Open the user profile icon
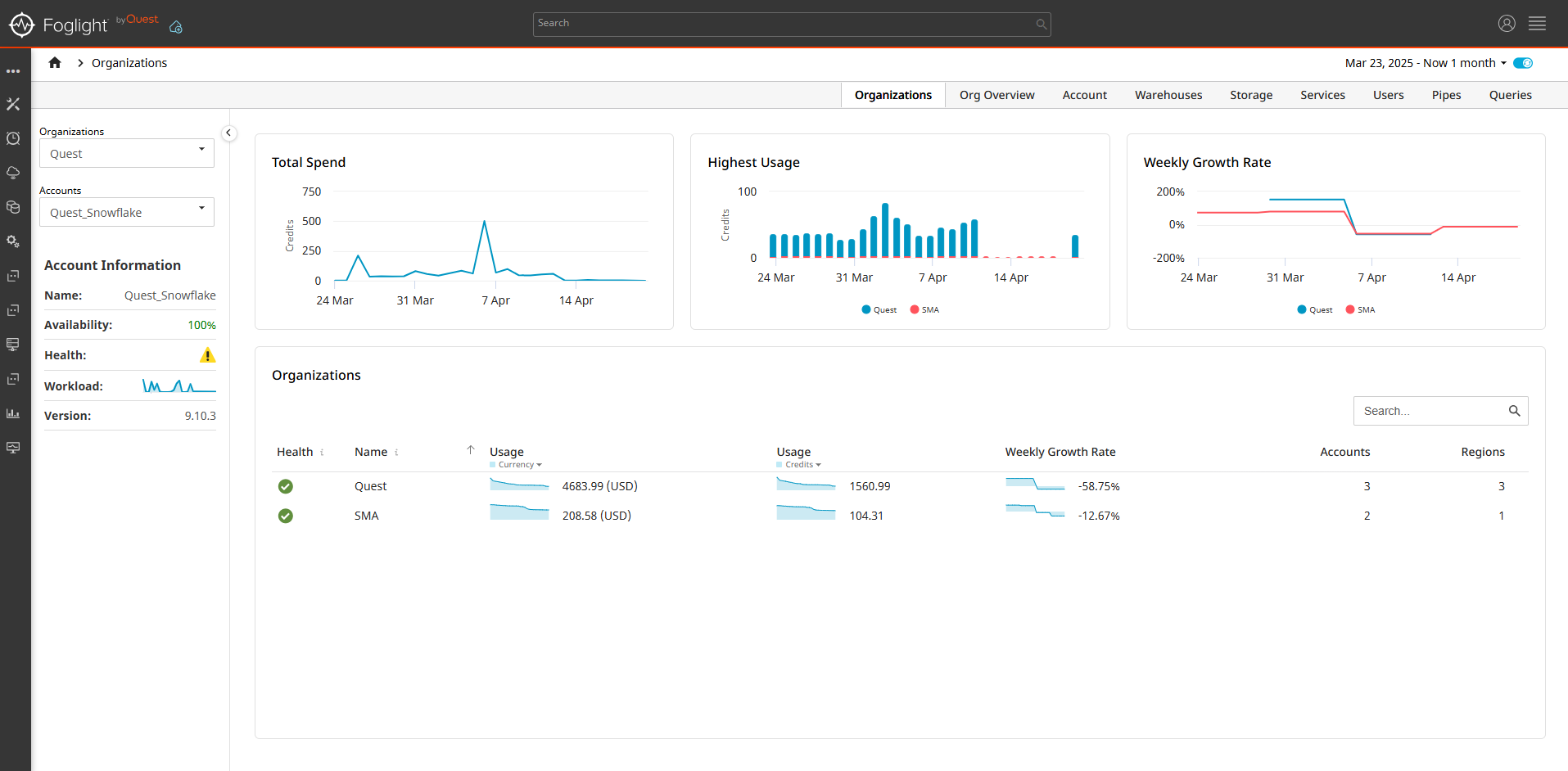The width and height of the screenshot is (1568, 771). point(1507,24)
